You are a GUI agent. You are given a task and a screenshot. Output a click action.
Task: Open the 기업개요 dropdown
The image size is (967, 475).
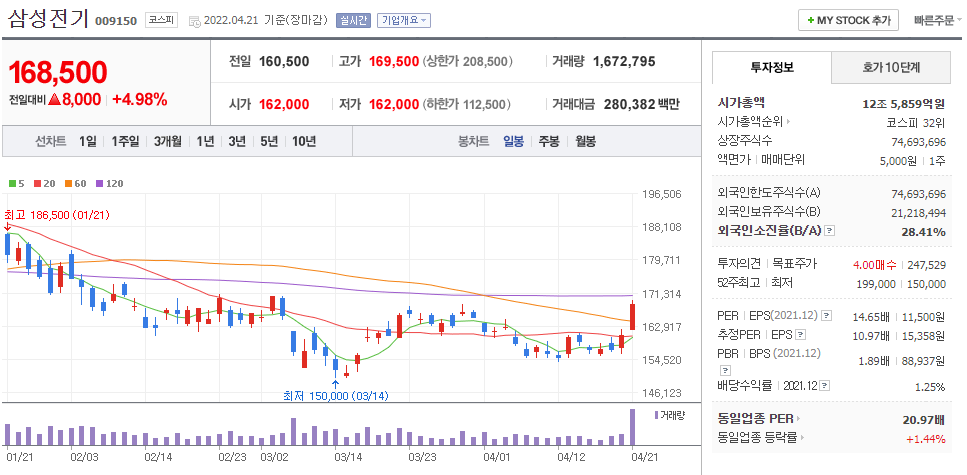tap(404, 20)
